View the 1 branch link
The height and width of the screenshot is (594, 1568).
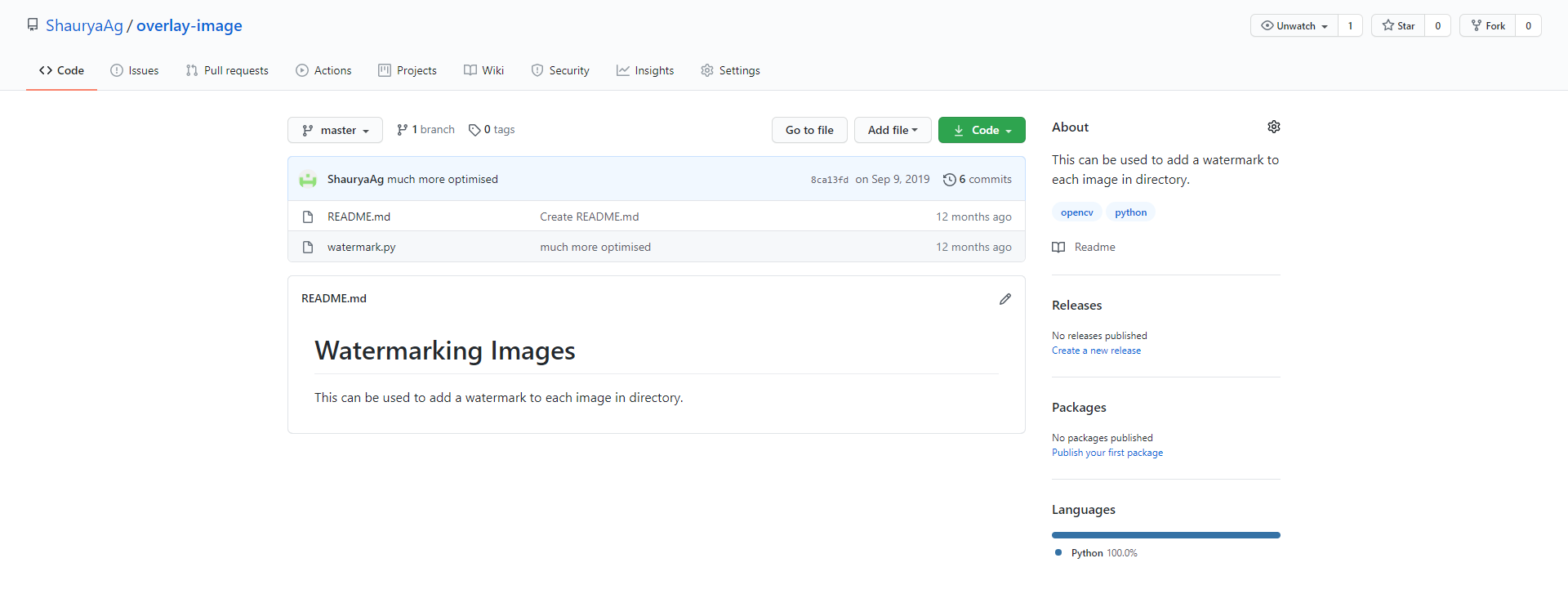click(x=425, y=129)
